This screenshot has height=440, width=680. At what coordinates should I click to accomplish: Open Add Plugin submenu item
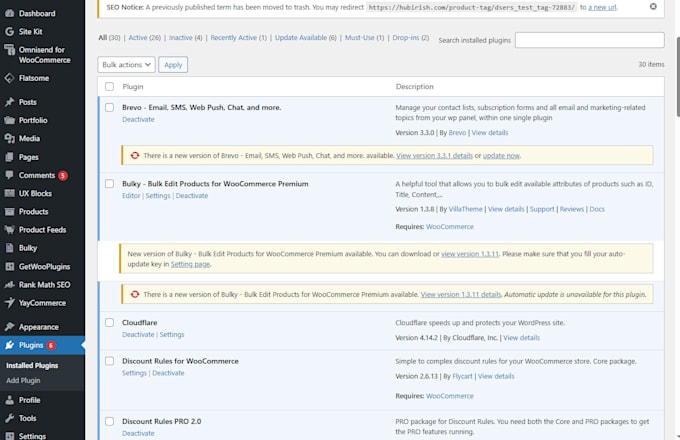tap(23, 380)
